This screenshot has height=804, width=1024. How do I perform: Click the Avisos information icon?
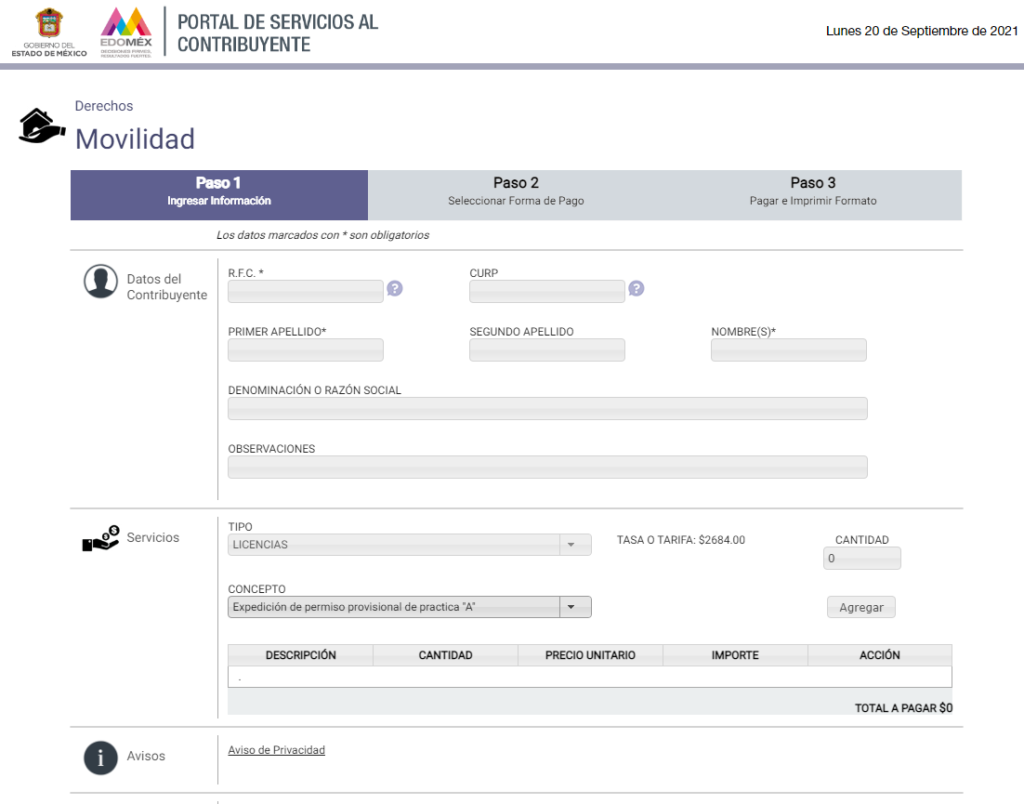100,757
